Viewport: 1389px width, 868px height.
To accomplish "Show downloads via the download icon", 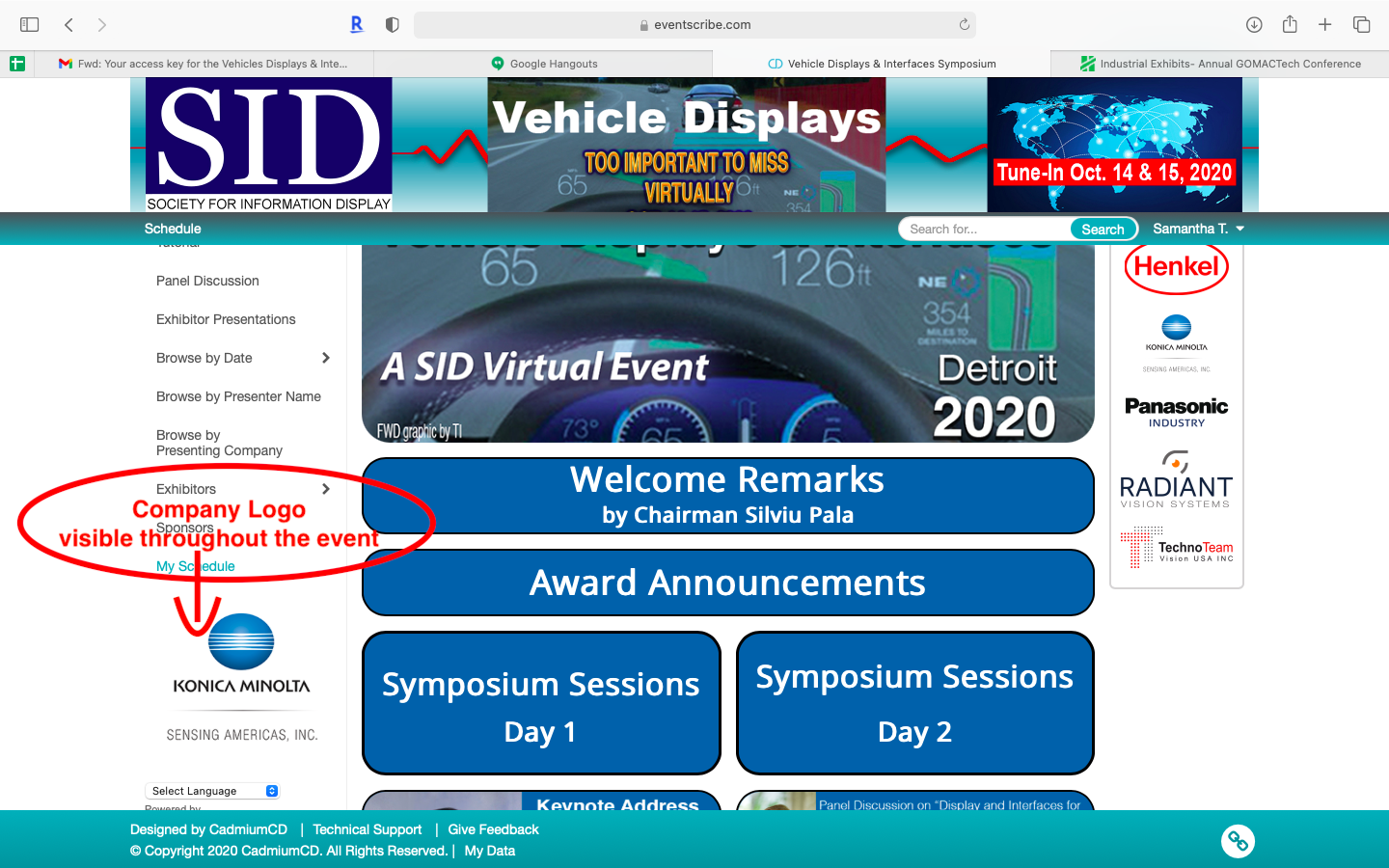I will coord(1254,24).
